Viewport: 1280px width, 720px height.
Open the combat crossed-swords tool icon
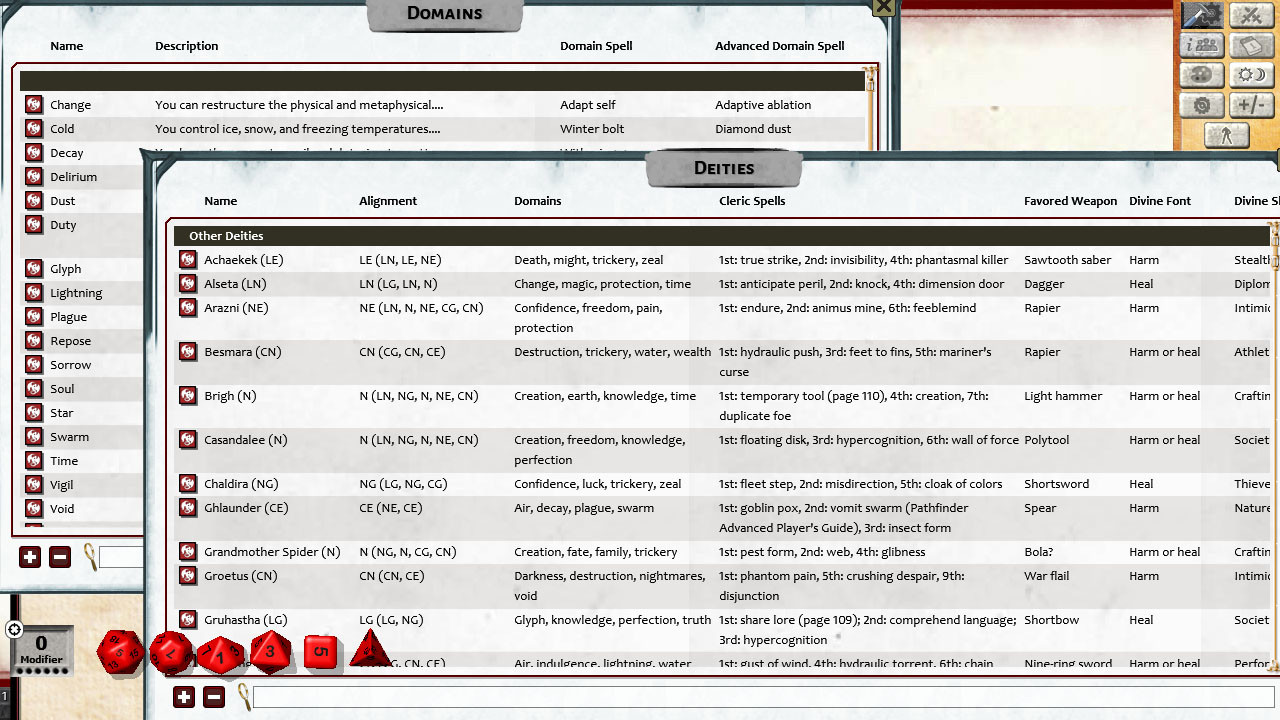1251,16
